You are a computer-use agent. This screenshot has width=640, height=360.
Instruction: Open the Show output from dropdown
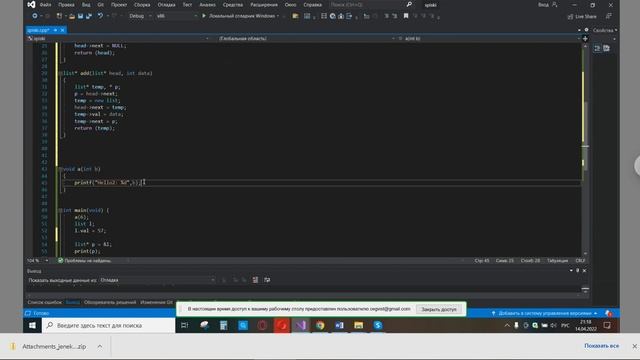coord(157,280)
